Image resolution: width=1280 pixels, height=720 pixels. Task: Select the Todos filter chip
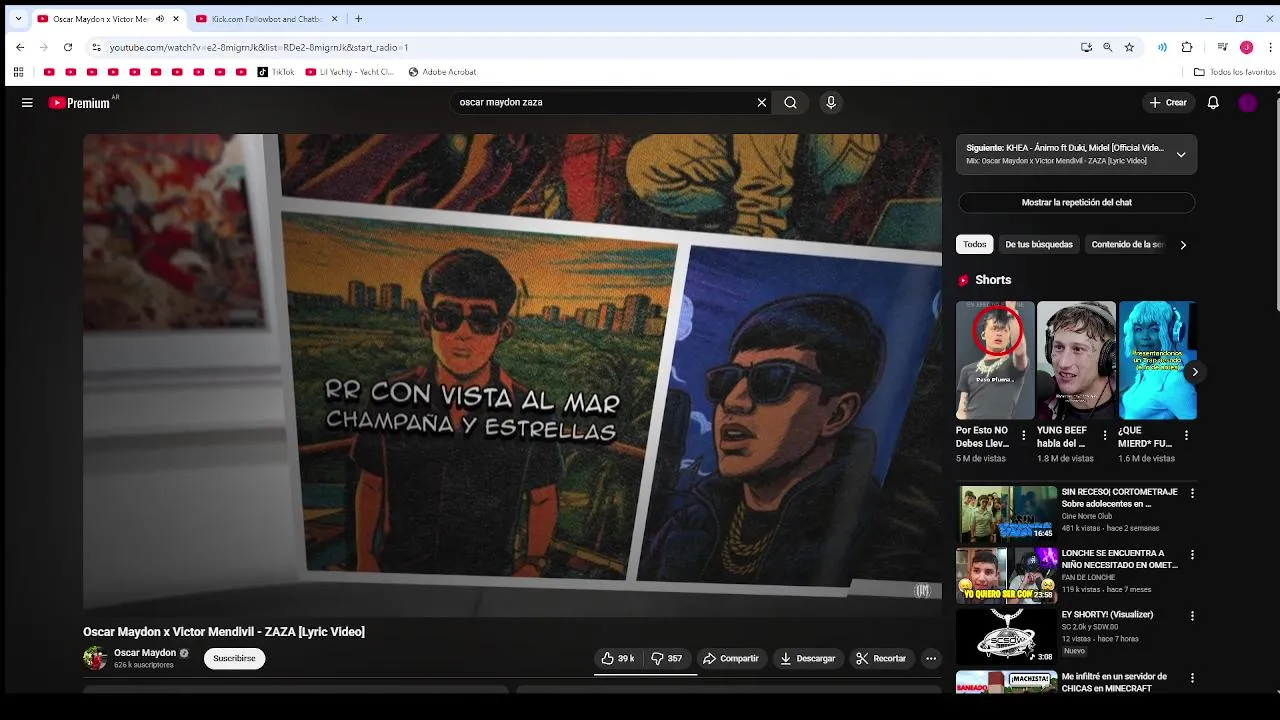coord(974,244)
